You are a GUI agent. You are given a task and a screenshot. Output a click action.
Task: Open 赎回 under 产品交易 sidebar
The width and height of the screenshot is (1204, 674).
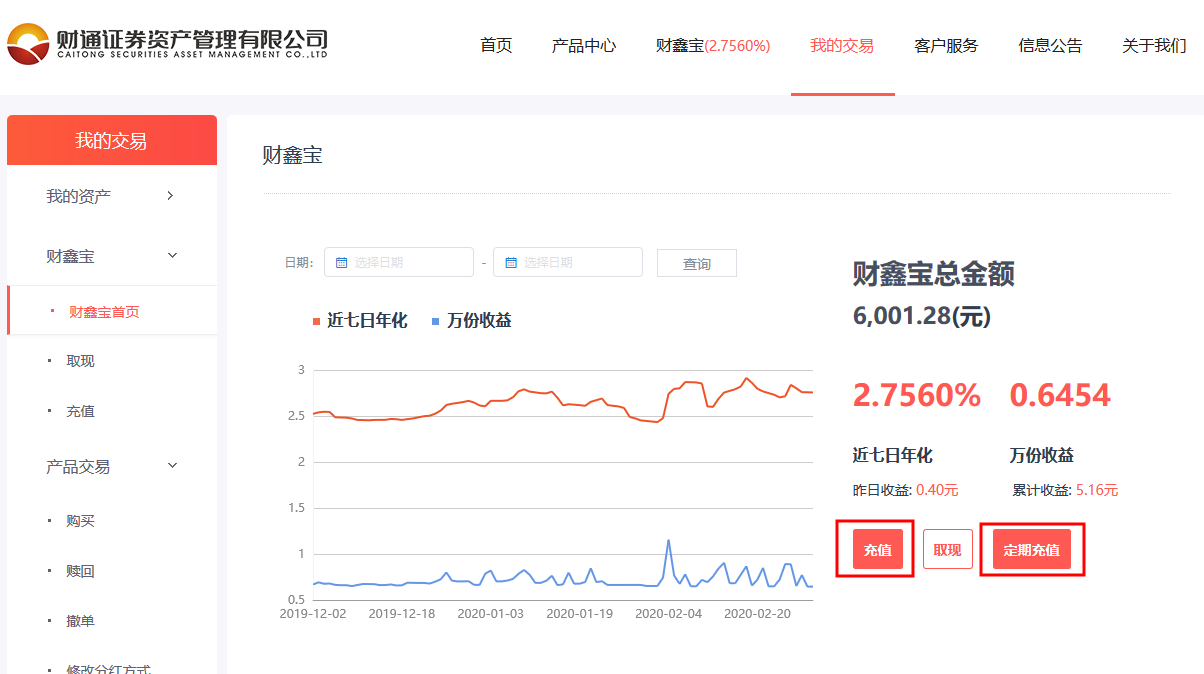(x=81, y=571)
